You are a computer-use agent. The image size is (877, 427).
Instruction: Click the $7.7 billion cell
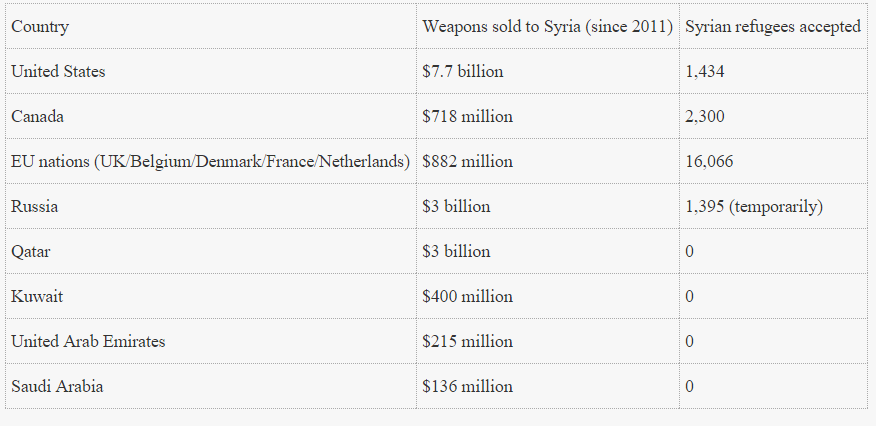click(463, 72)
